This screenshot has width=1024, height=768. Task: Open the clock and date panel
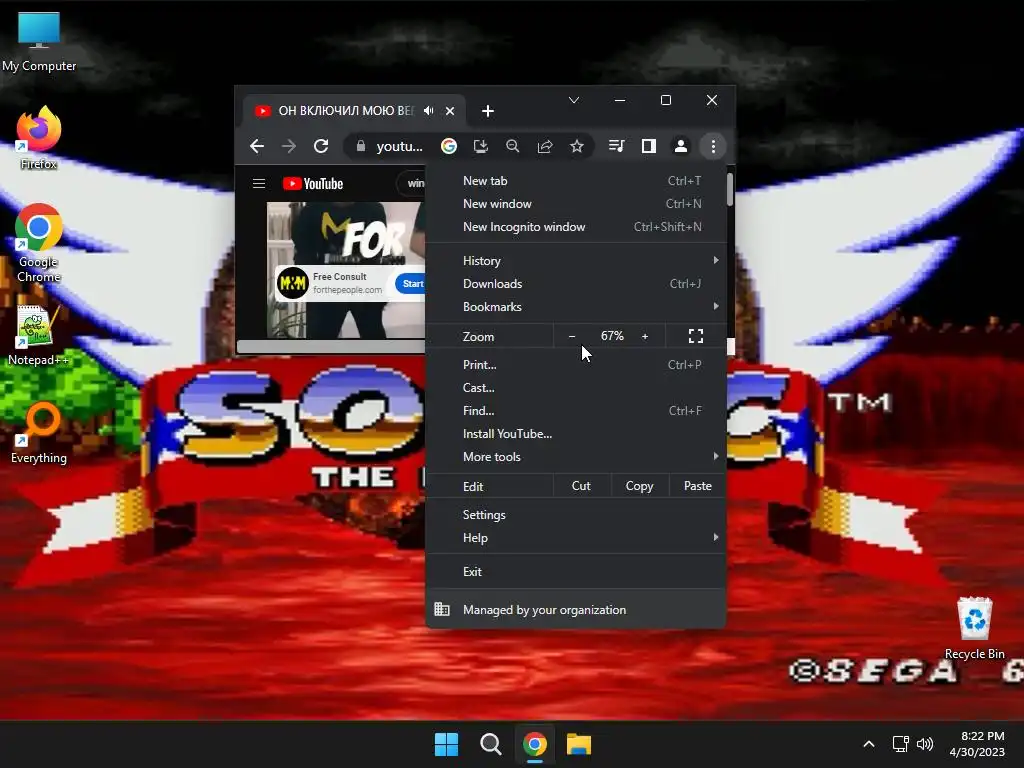(x=978, y=744)
